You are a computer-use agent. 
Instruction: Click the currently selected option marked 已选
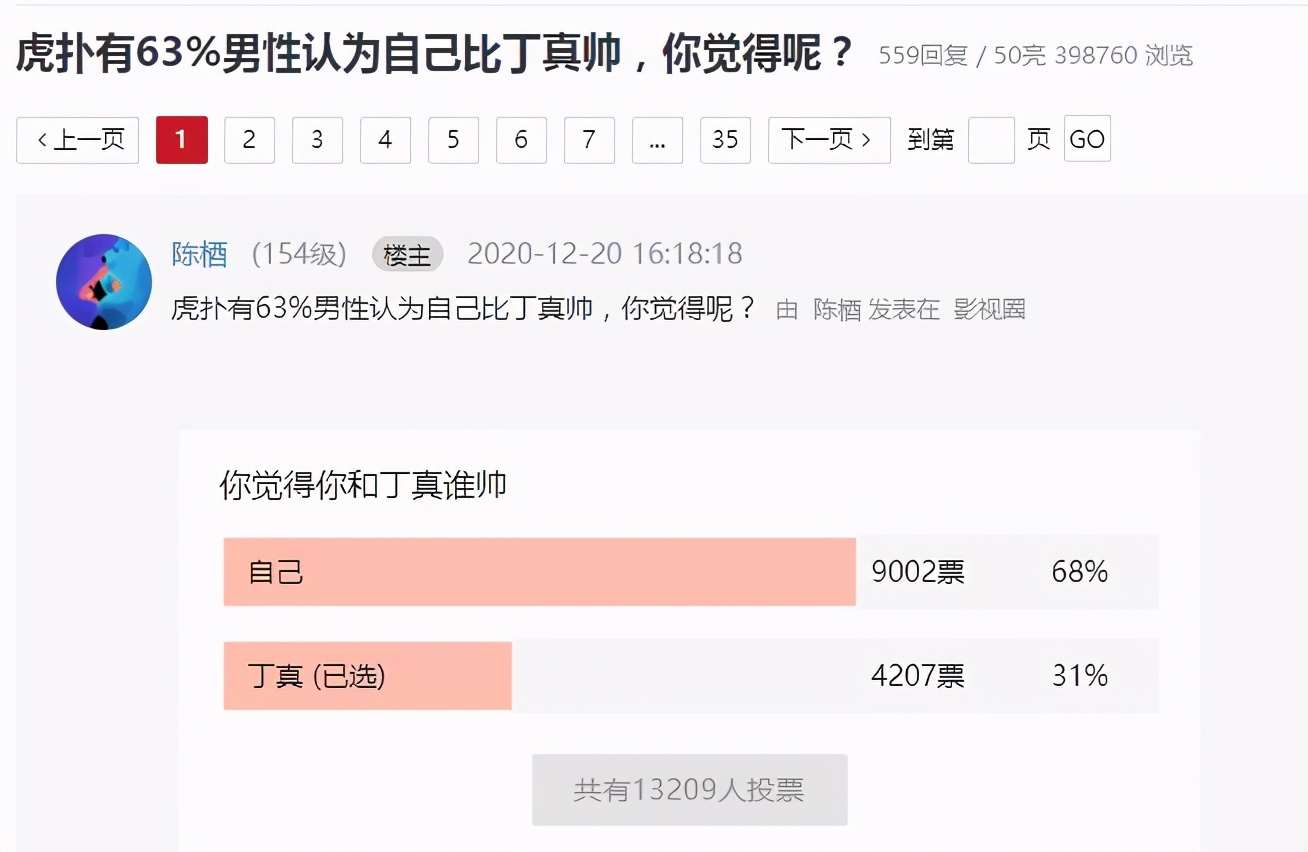point(366,676)
